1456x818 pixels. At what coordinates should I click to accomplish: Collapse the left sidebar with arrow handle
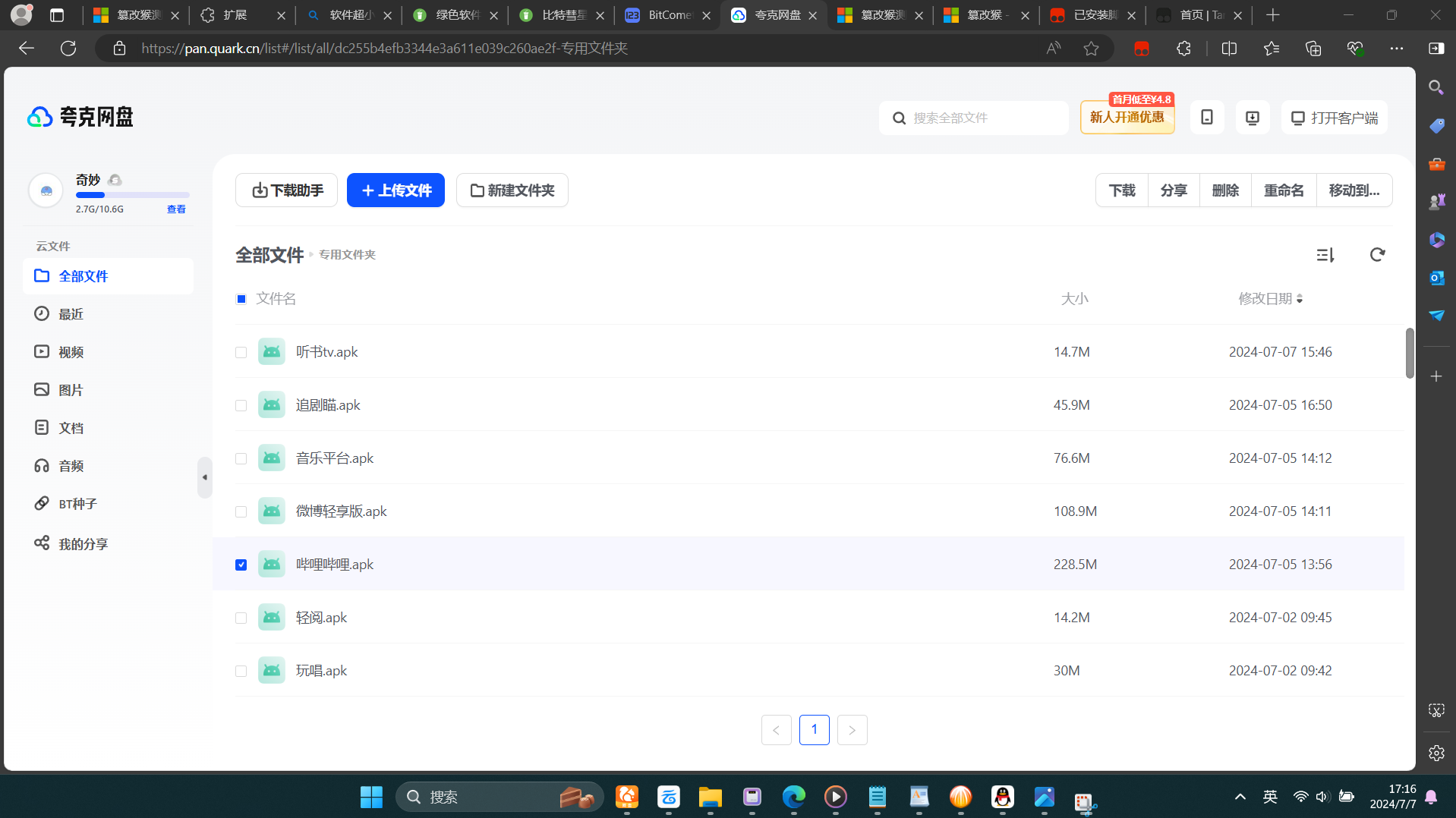pyautogui.click(x=204, y=477)
